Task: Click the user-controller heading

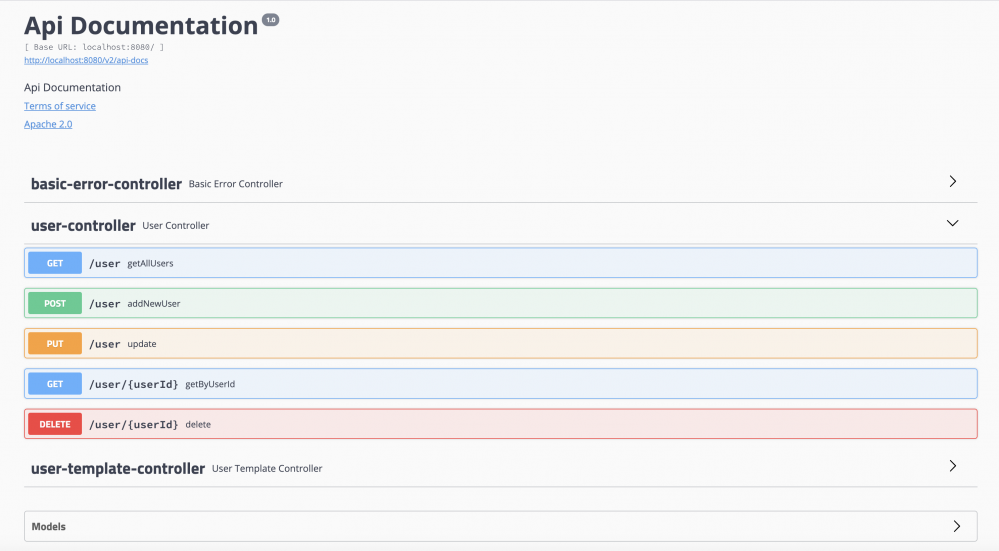Action: click(83, 225)
